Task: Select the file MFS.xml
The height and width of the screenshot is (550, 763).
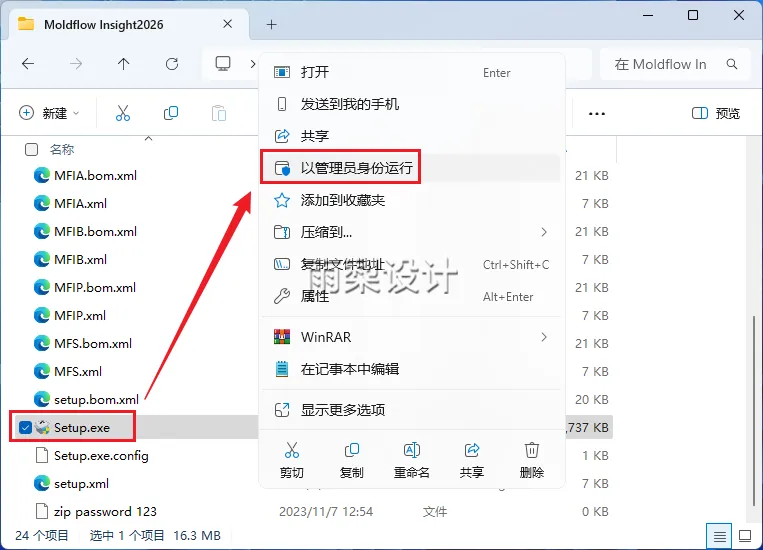Action: coord(78,371)
